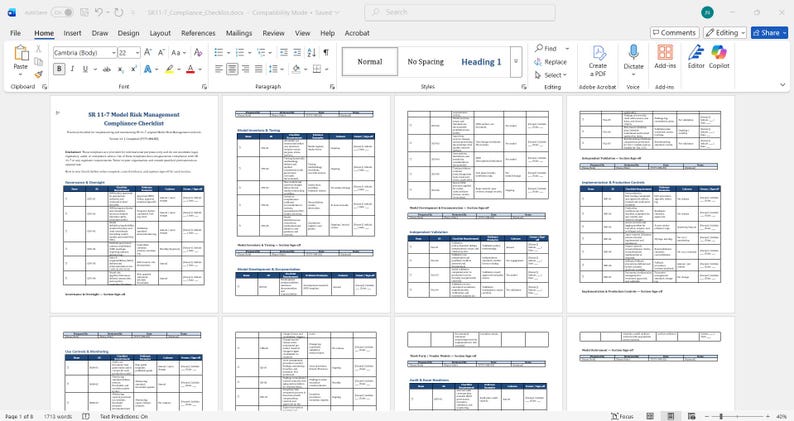The image size is (794, 421).
Task: Toggle Italic formatting
Action: tap(72, 69)
